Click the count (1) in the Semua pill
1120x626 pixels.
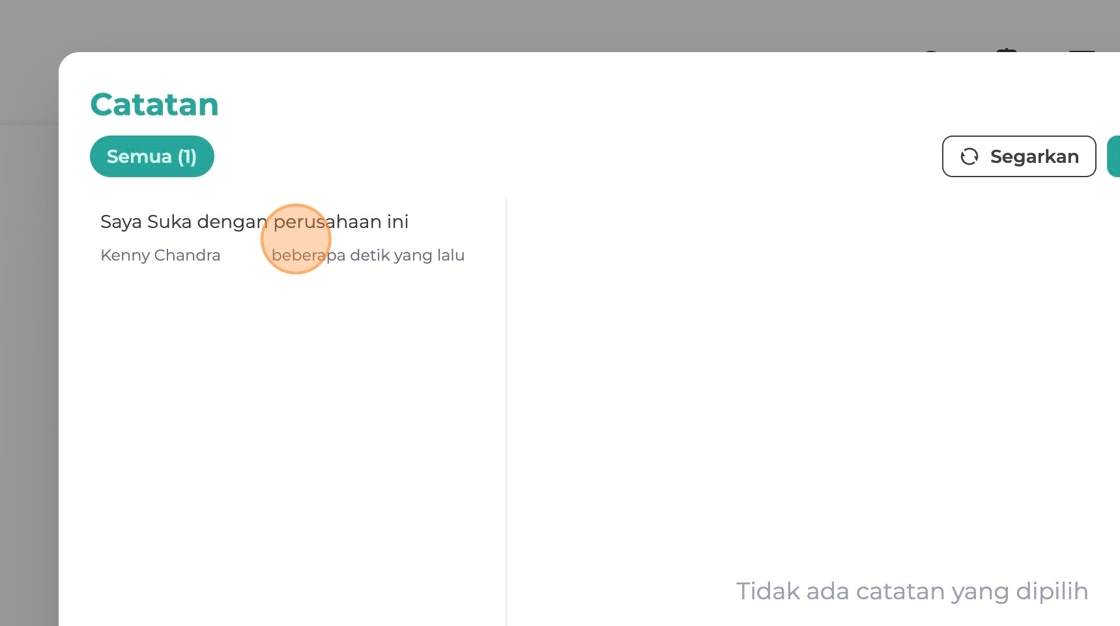187,156
